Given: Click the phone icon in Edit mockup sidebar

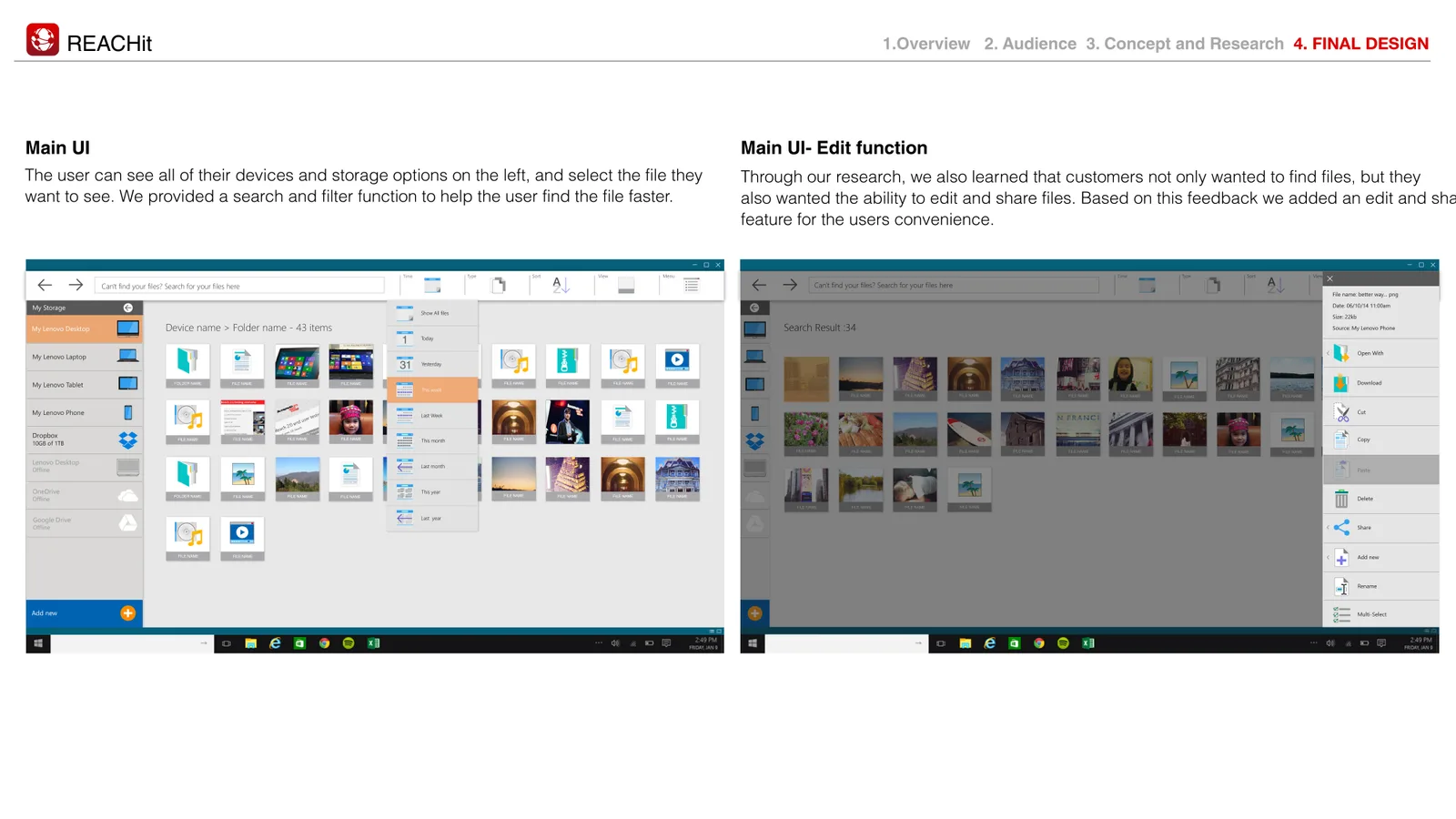Looking at the screenshot, I should 755,413.
